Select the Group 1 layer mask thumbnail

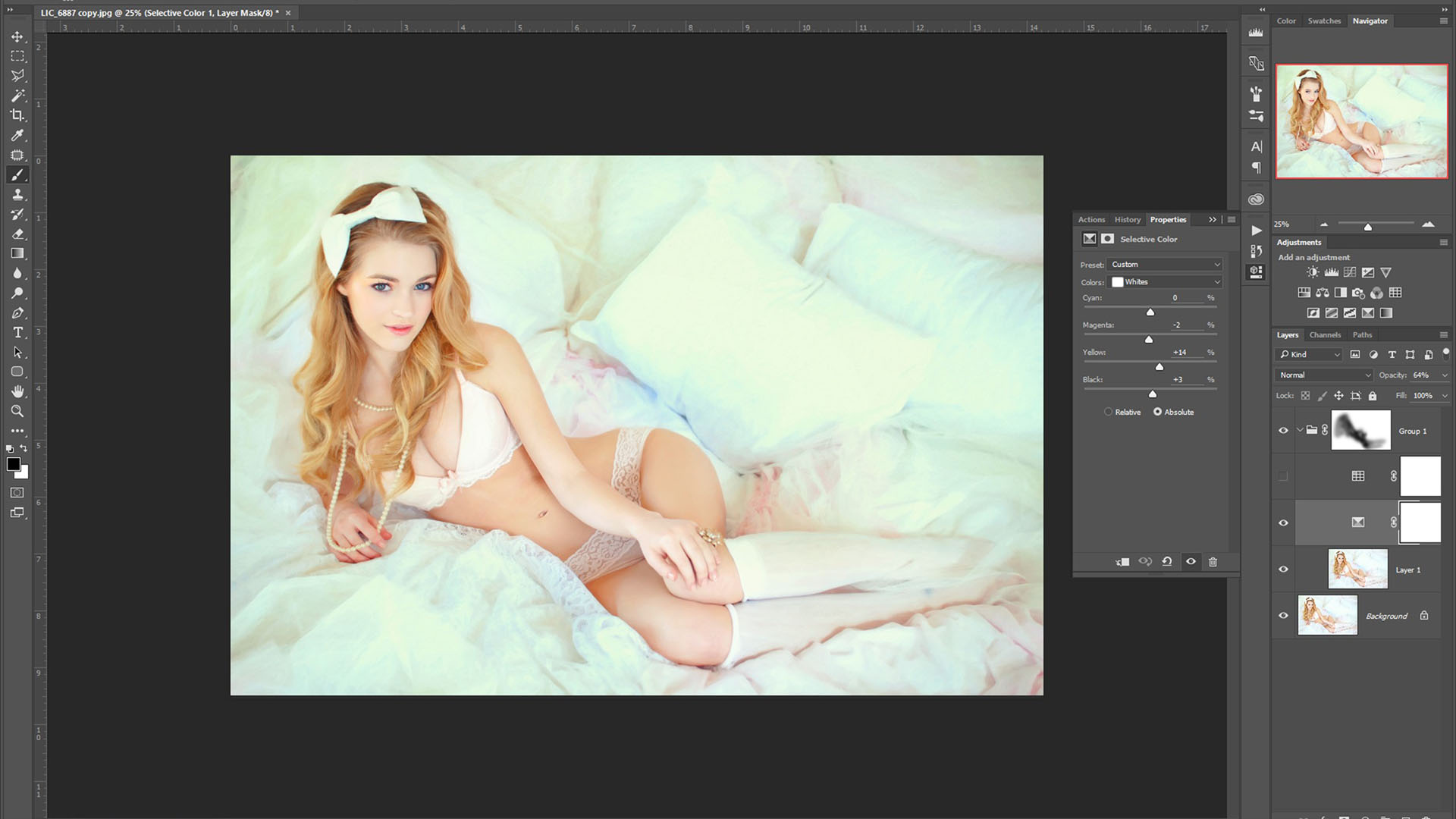coord(1361,431)
